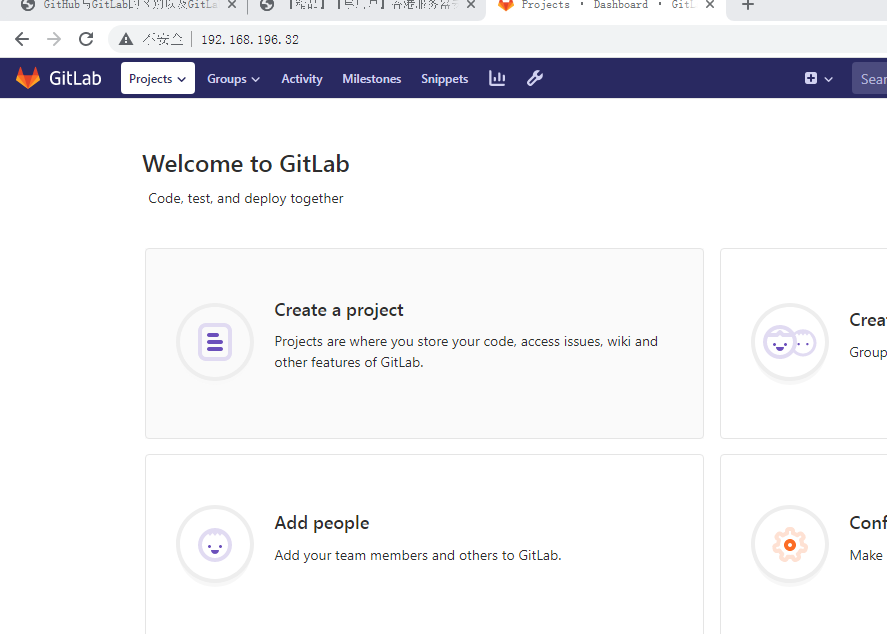Go back with the browser back arrow
The height and width of the screenshot is (634, 887).
coord(22,39)
